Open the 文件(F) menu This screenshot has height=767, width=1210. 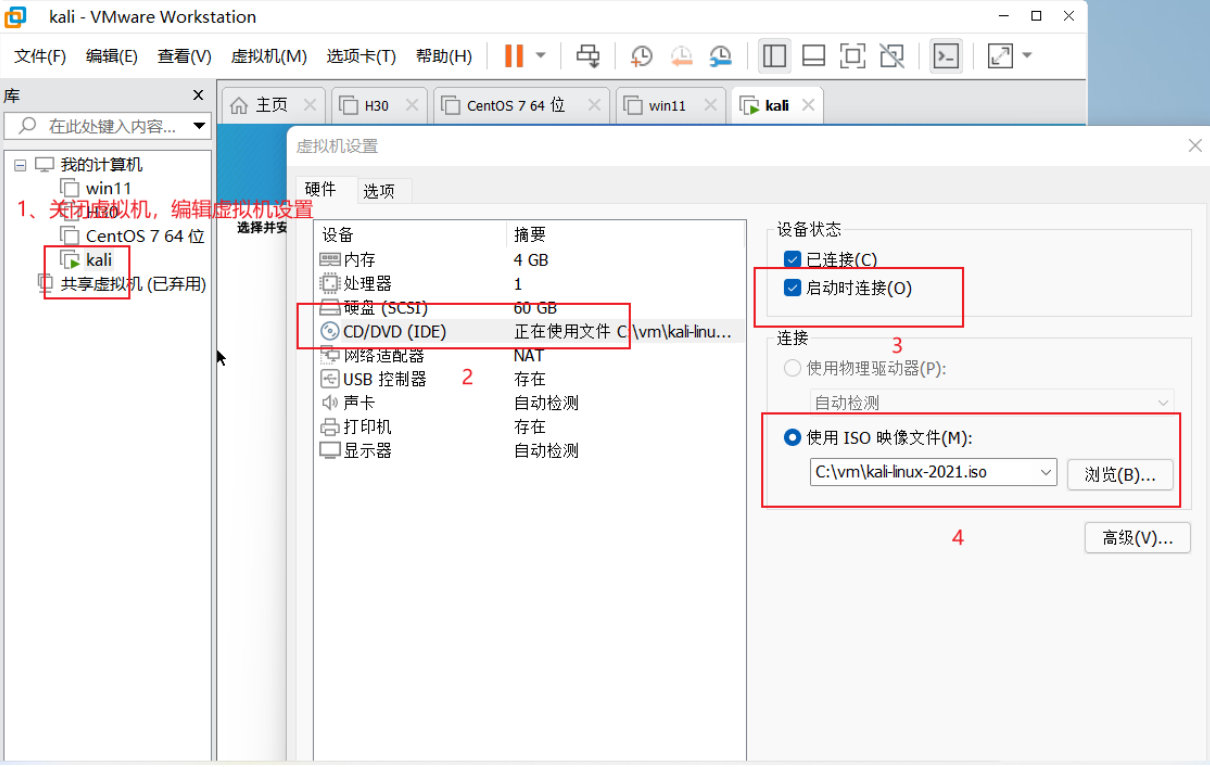[x=40, y=56]
